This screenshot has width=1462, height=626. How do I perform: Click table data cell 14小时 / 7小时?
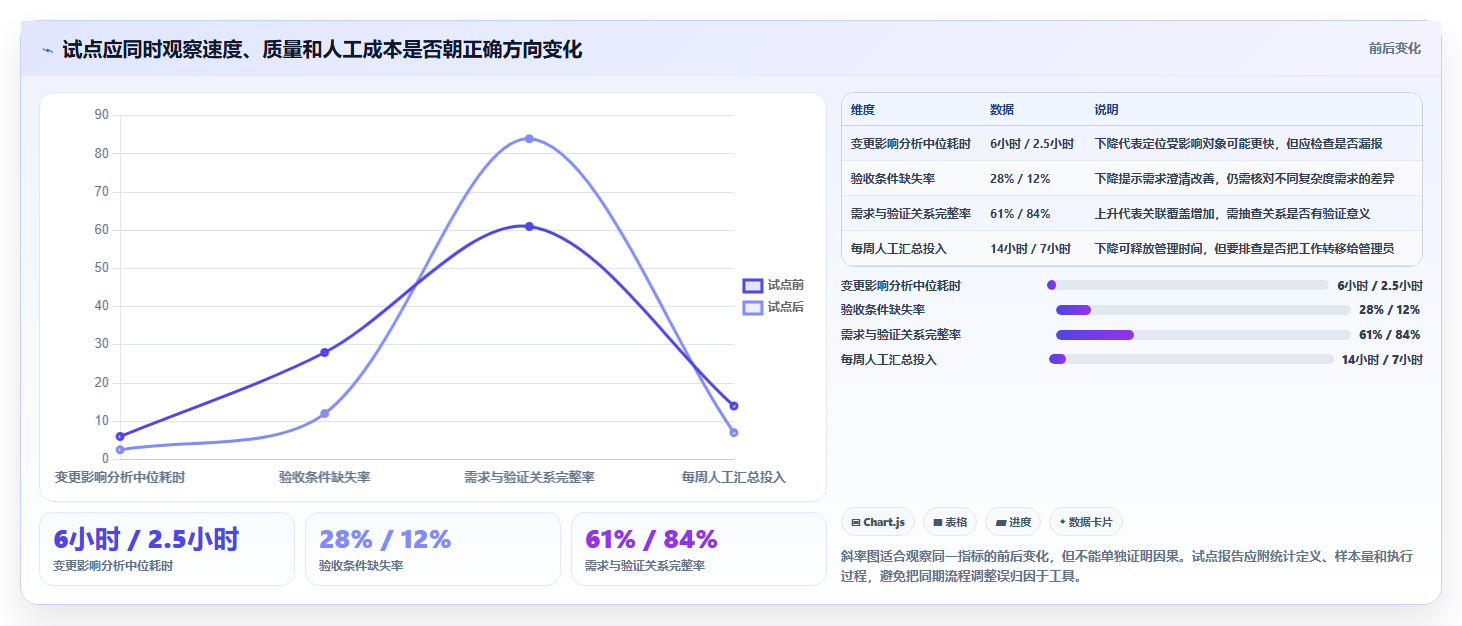[1030, 249]
